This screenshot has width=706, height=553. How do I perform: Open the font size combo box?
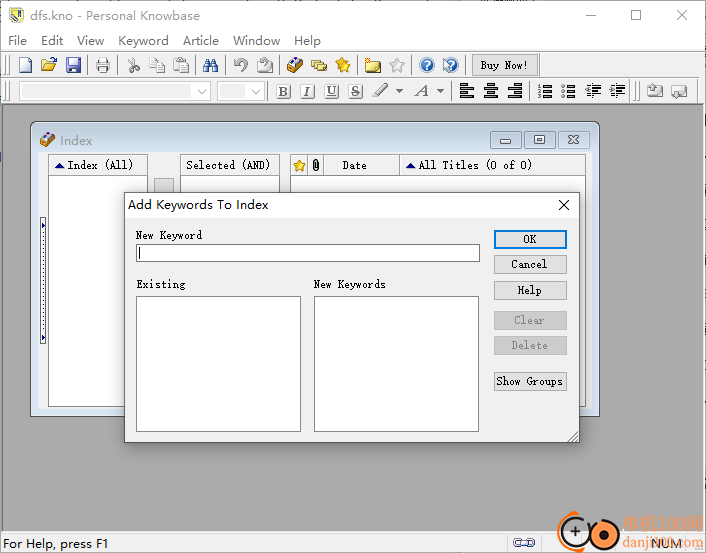tap(241, 91)
